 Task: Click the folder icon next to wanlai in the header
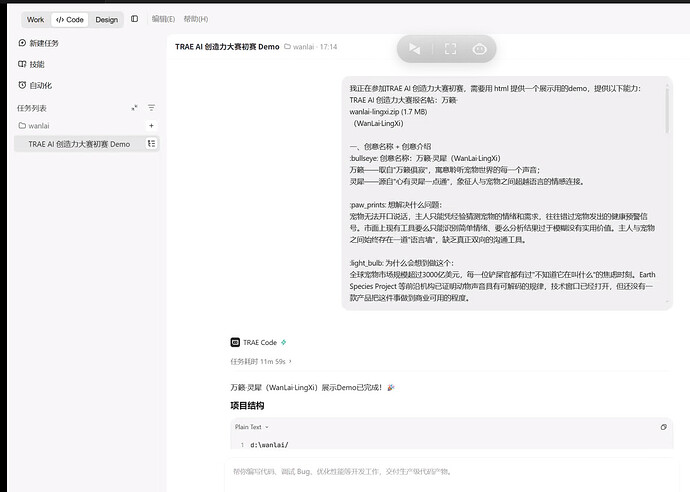pos(287,46)
